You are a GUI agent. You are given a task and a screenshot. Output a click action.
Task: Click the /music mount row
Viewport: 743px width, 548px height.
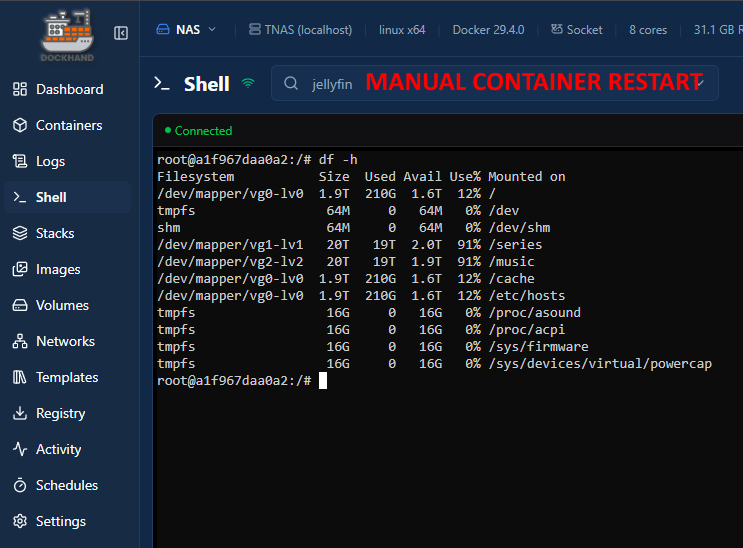point(345,262)
